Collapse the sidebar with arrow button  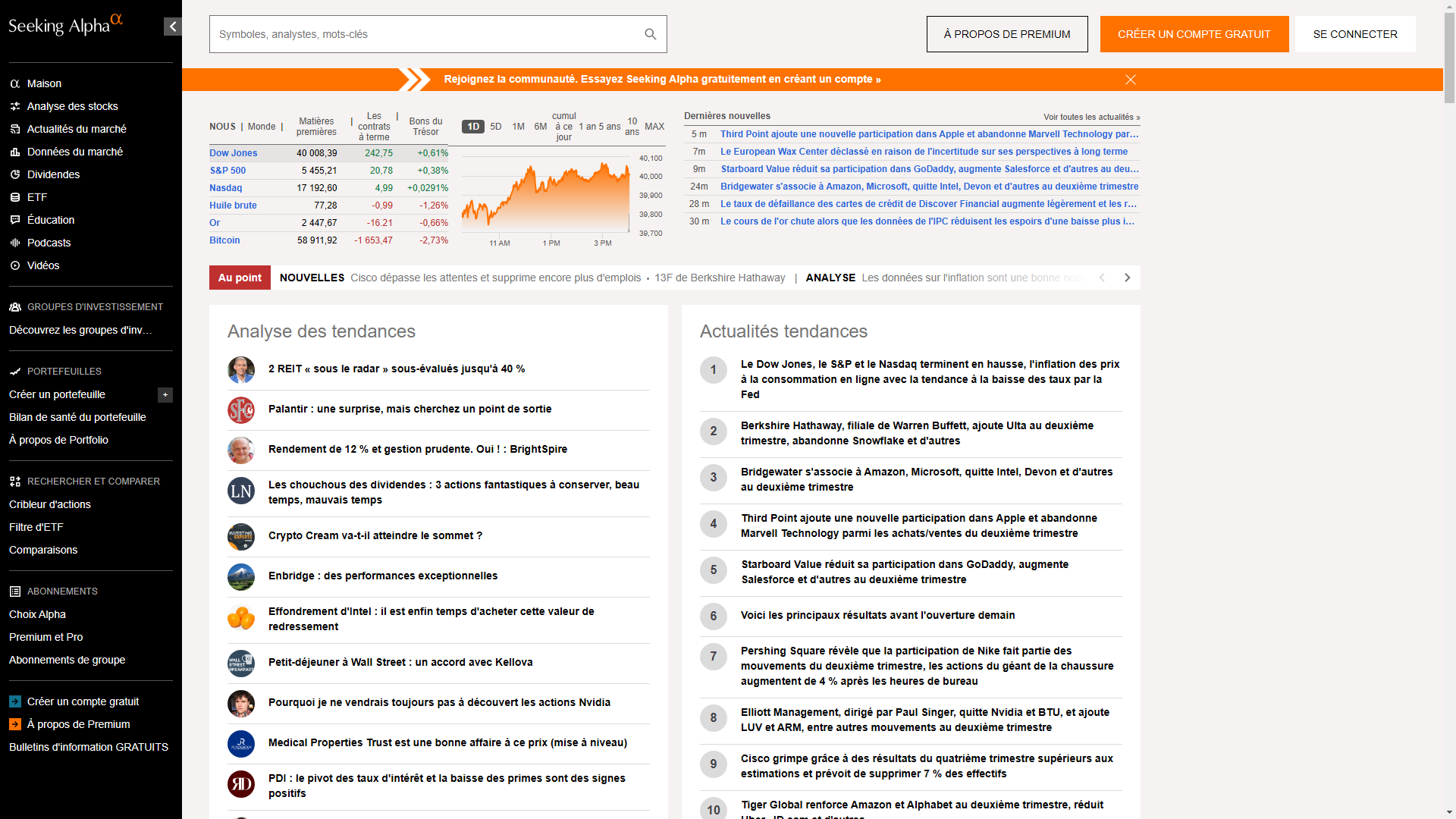coord(173,27)
